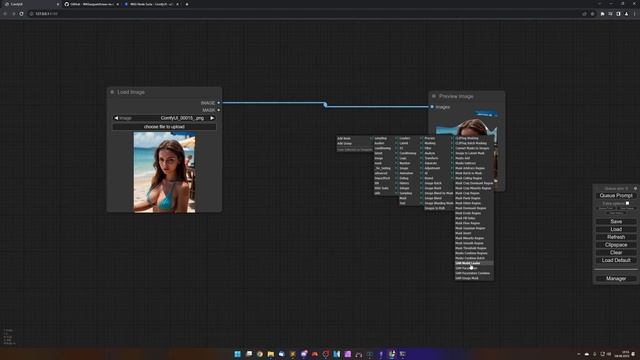Open the Windows Start menu

(238, 354)
